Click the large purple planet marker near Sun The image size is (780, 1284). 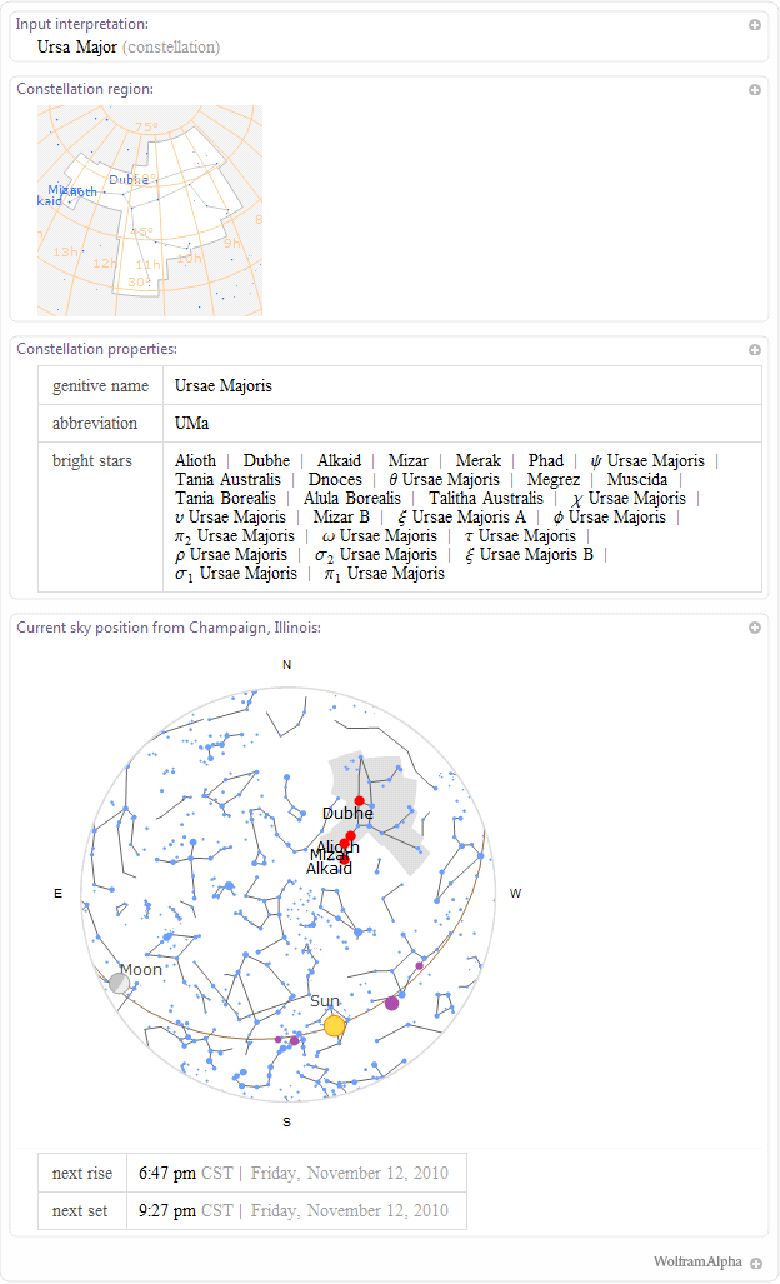point(392,1002)
